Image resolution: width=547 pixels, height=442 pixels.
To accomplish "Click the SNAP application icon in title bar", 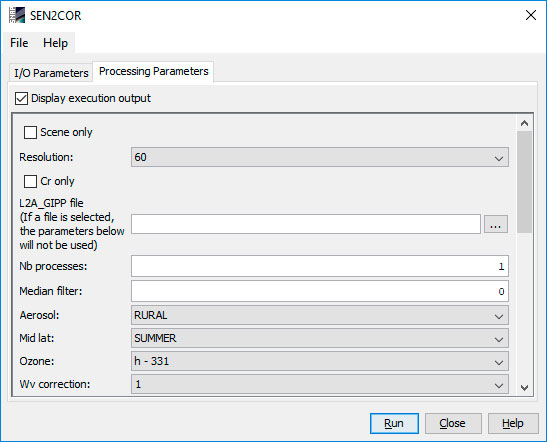I will coord(17,15).
